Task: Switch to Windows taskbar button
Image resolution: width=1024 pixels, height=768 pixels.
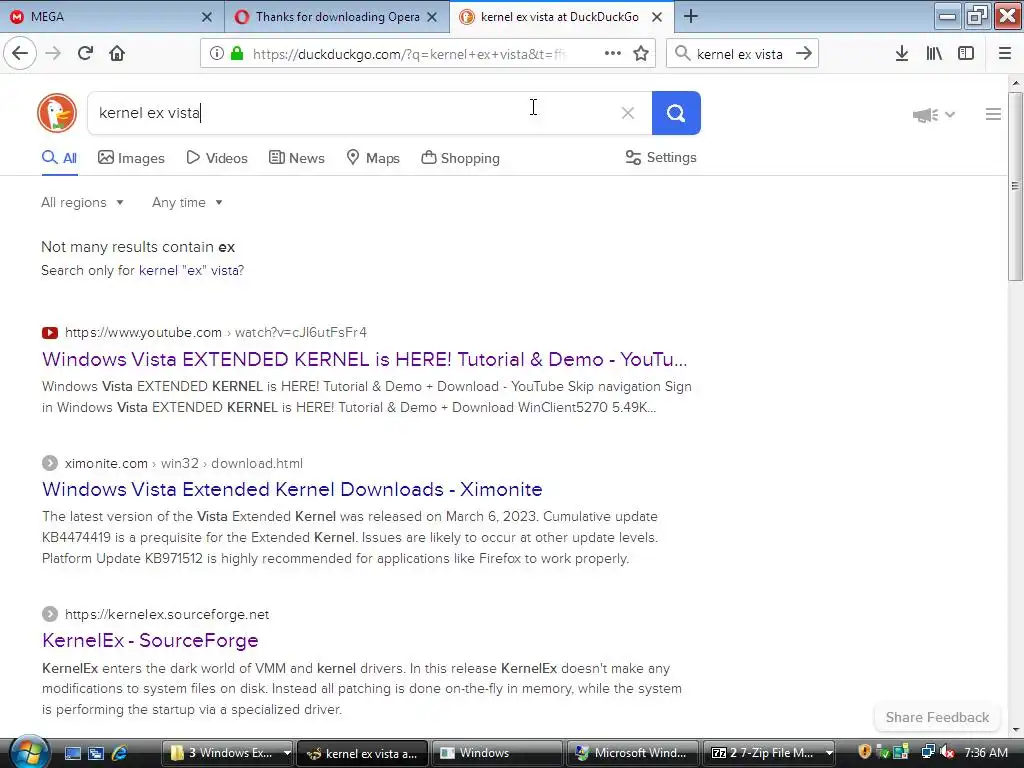Action: tap(496, 753)
